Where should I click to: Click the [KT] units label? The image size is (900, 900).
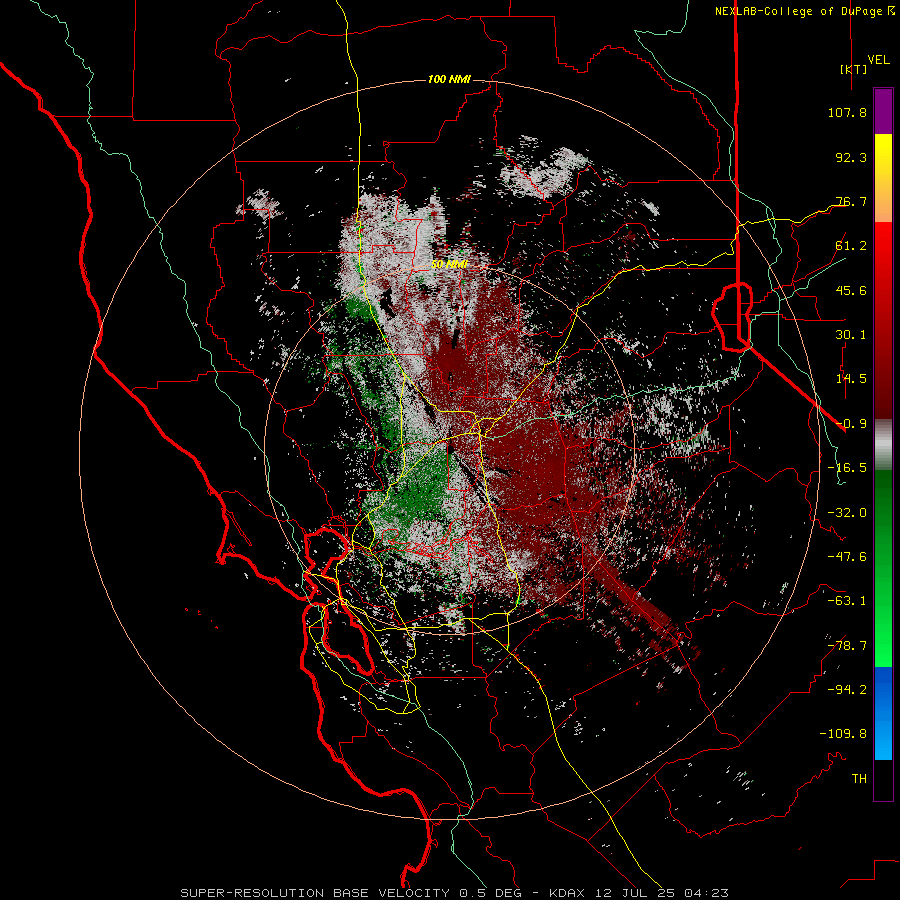pyautogui.click(x=853, y=69)
